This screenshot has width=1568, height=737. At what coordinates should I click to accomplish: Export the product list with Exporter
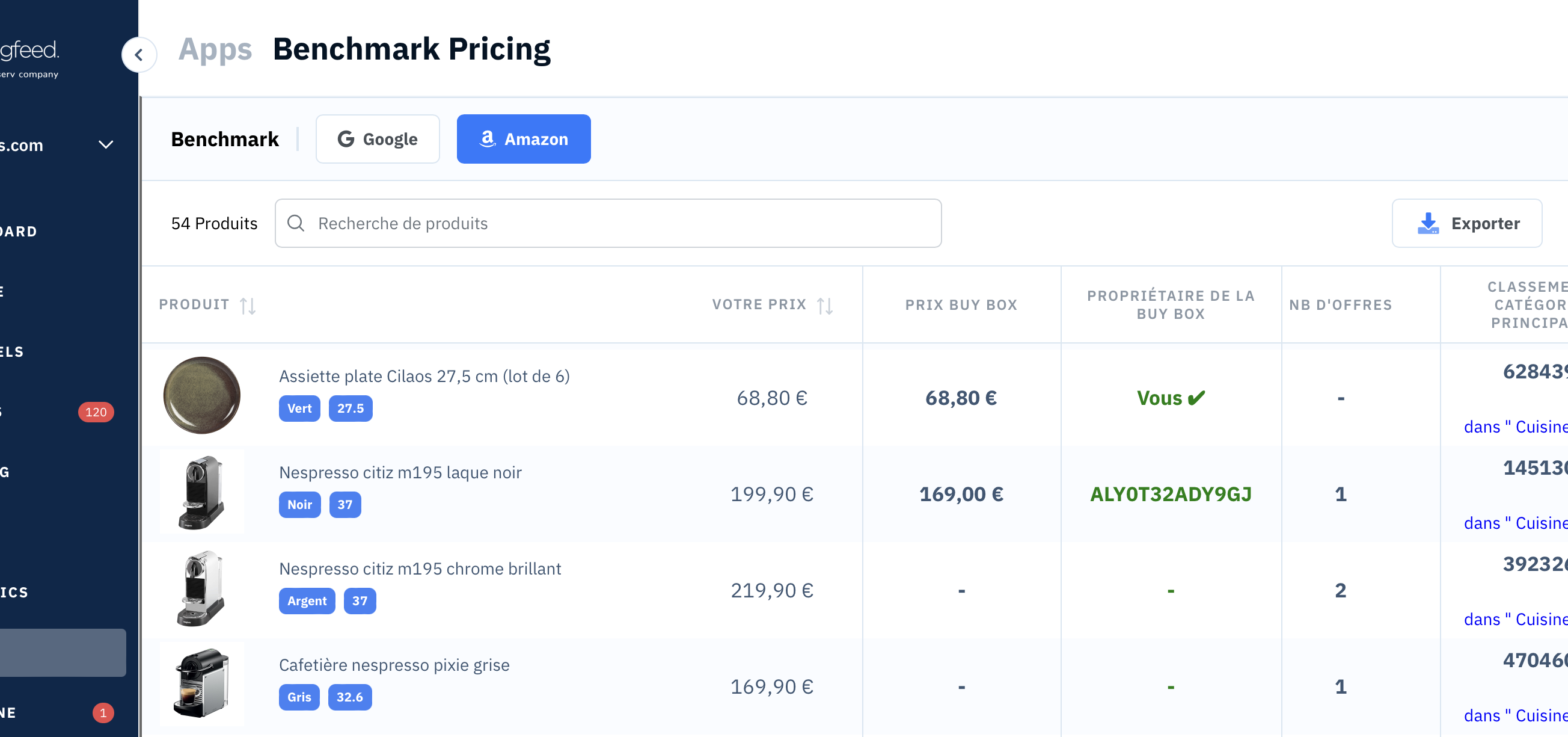(x=1467, y=223)
